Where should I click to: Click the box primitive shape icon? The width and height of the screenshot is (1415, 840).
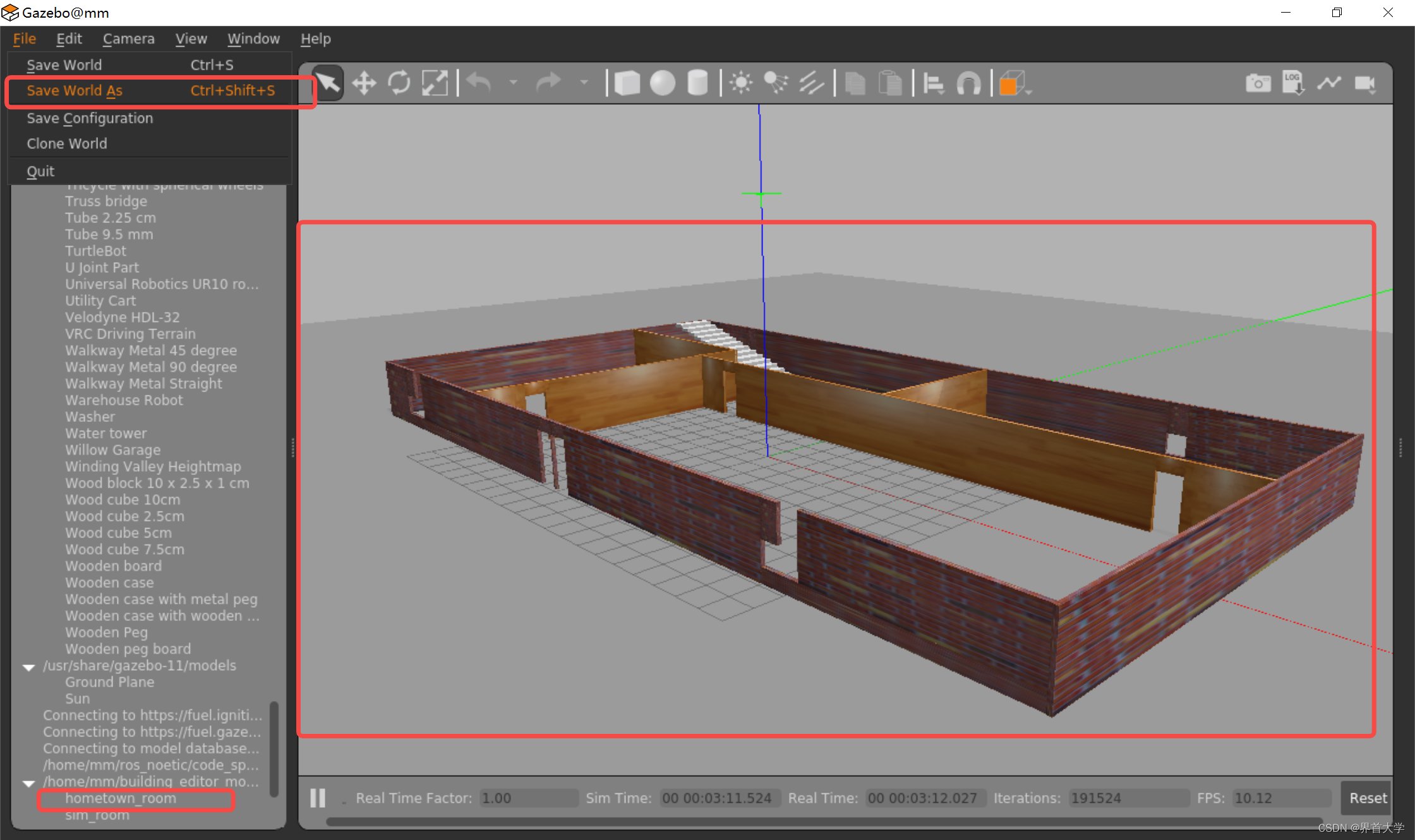click(x=626, y=82)
